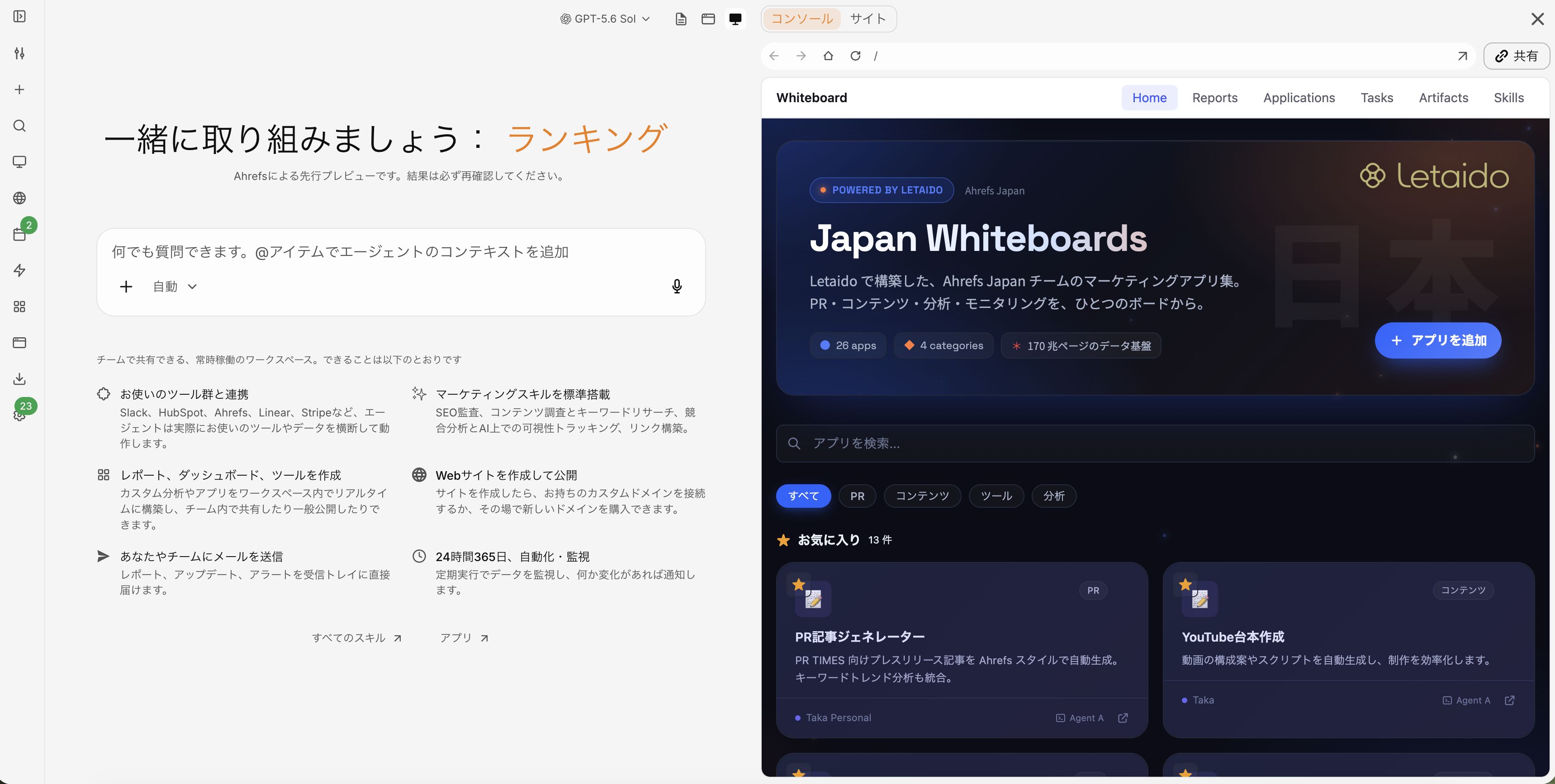The width and height of the screenshot is (1555, 784).
Task: Open external link icon on YouTube台本作成 card
Action: 1510,700
